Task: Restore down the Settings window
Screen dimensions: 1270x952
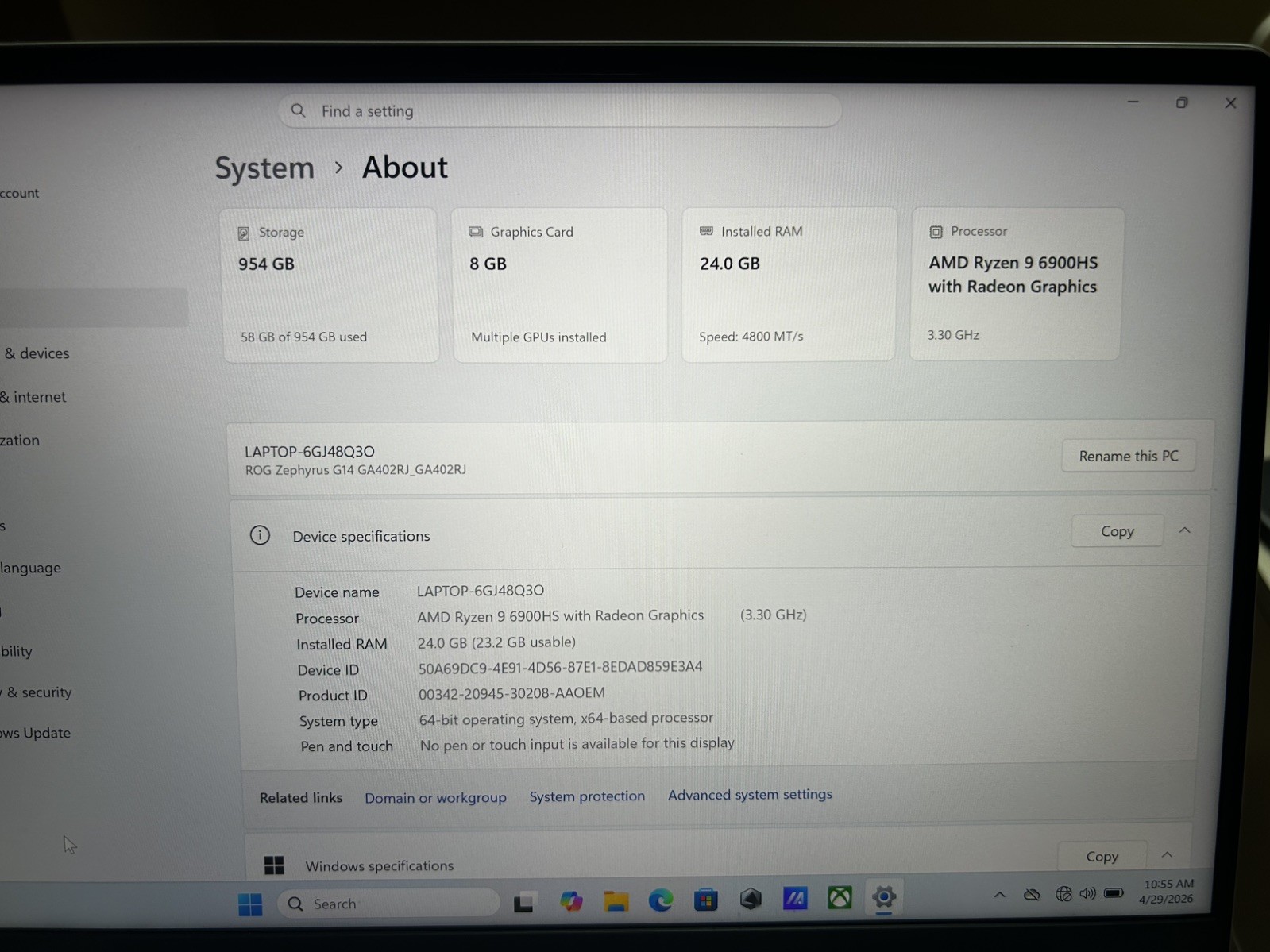Action: (x=1182, y=102)
